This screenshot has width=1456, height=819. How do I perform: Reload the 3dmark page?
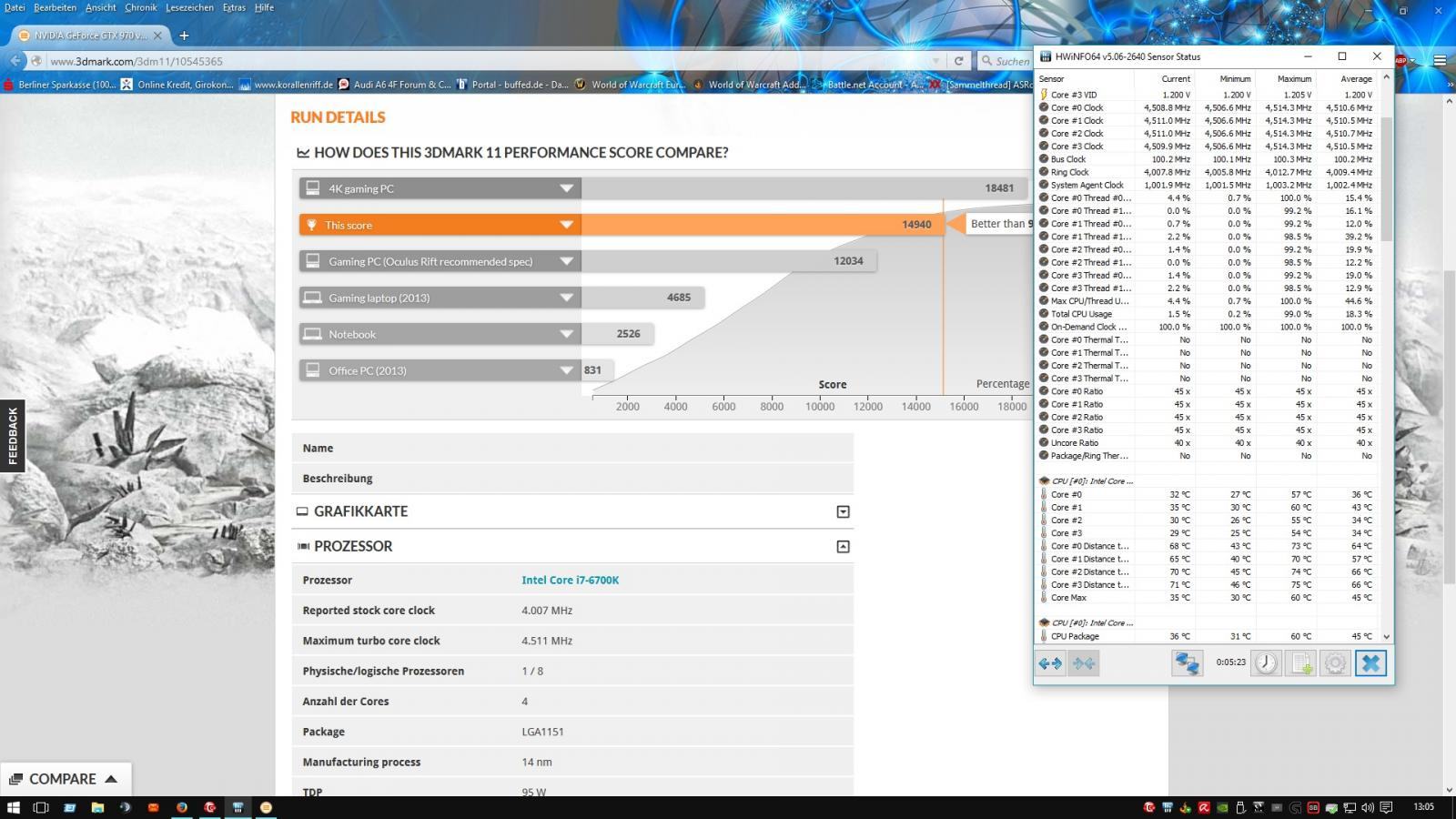[x=958, y=61]
